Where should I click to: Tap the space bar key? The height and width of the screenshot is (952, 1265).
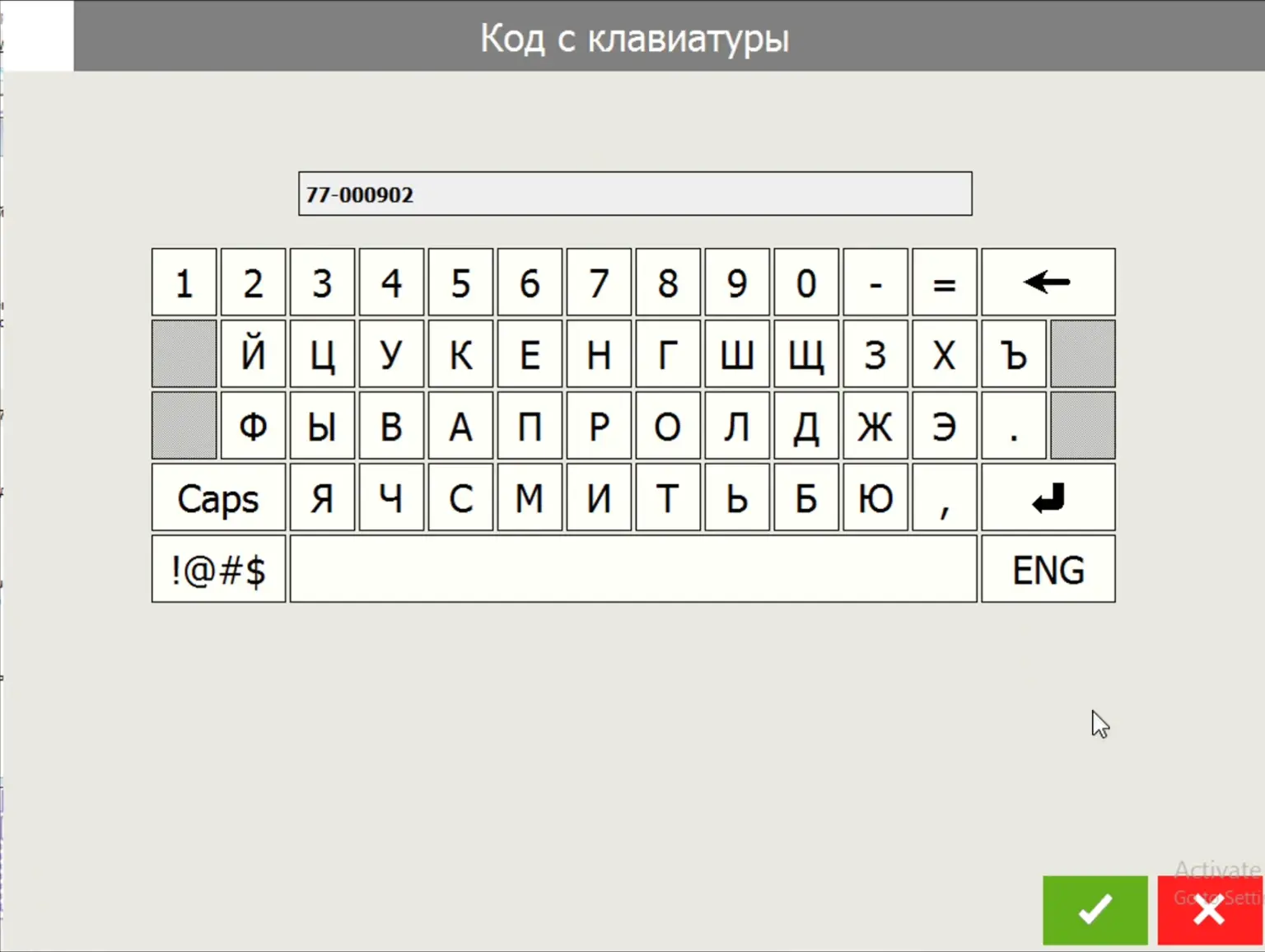pyautogui.click(x=633, y=569)
